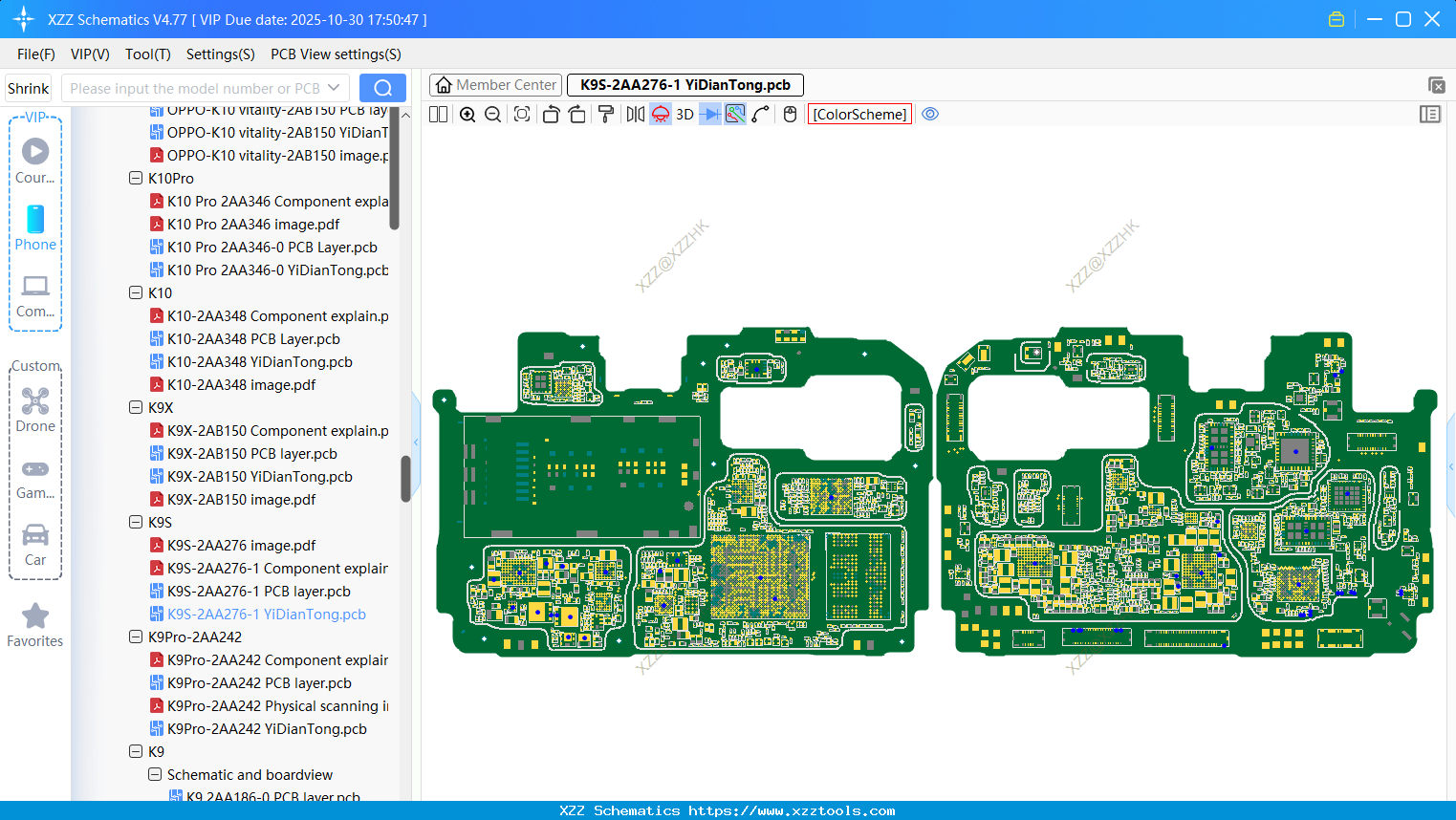Open the Tool(T) menu
This screenshot has height=820, width=1456.
[147, 54]
